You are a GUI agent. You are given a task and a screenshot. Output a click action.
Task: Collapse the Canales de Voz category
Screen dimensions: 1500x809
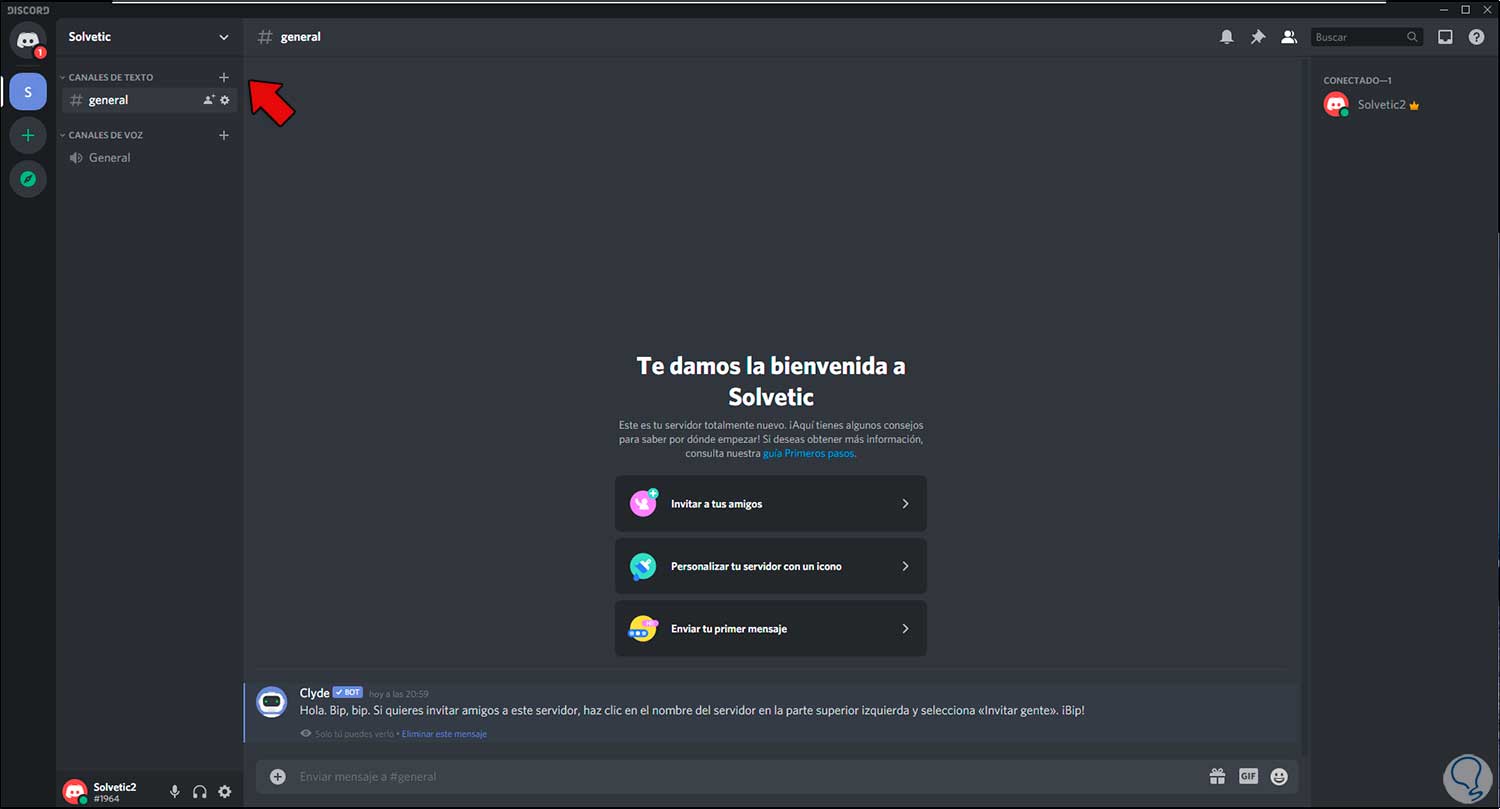(x=100, y=135)
